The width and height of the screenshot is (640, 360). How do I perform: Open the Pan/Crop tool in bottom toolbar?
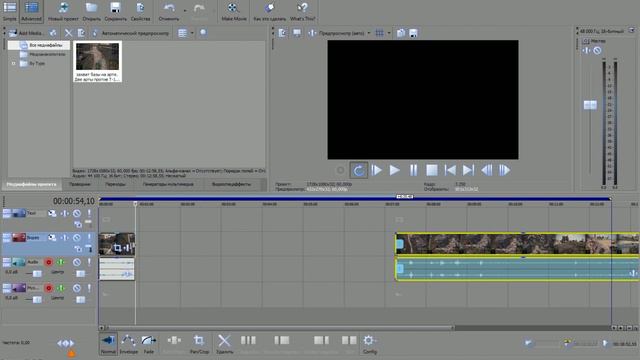(199, 344)
